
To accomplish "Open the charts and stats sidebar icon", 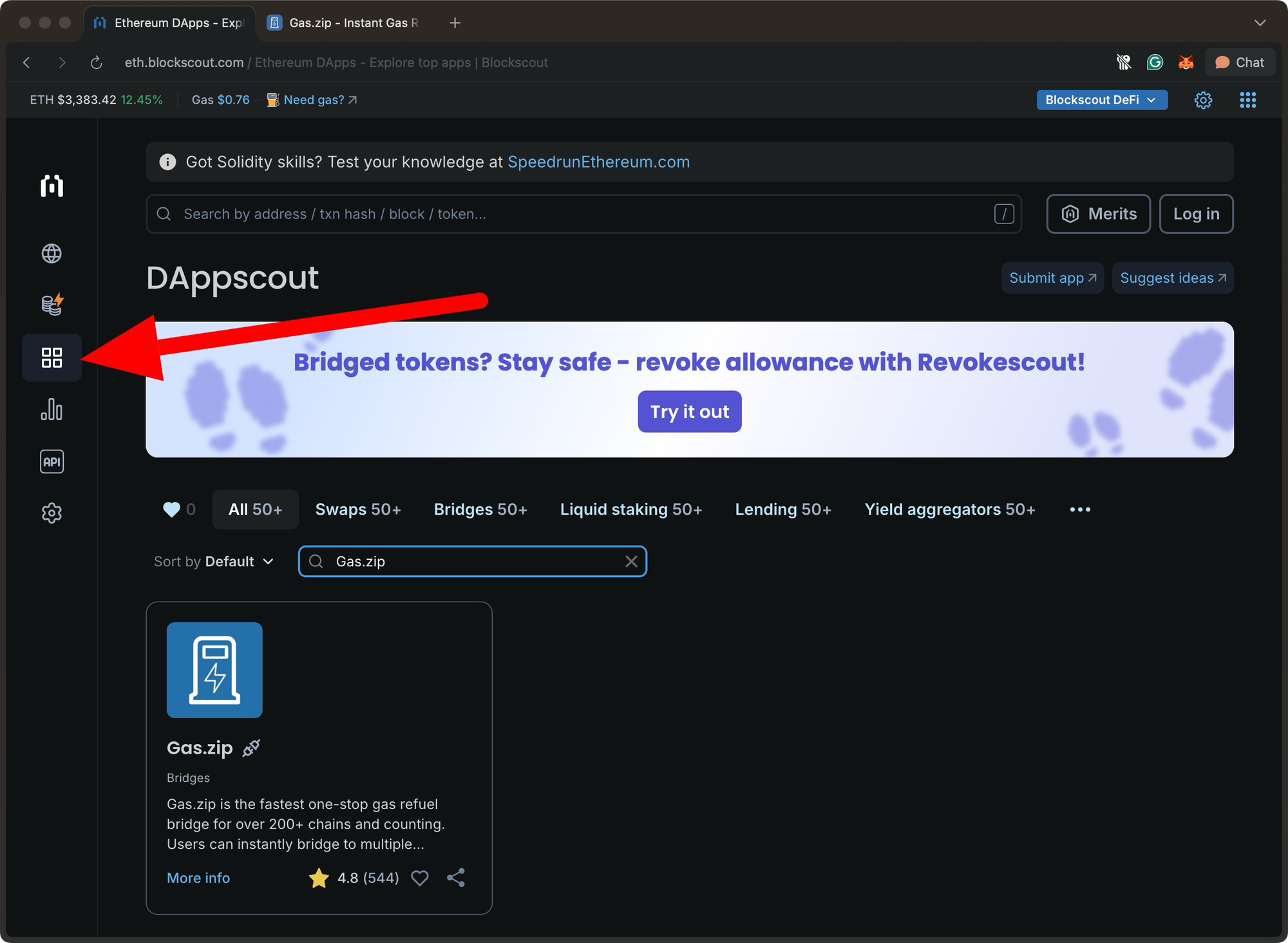I will [52, 410].
